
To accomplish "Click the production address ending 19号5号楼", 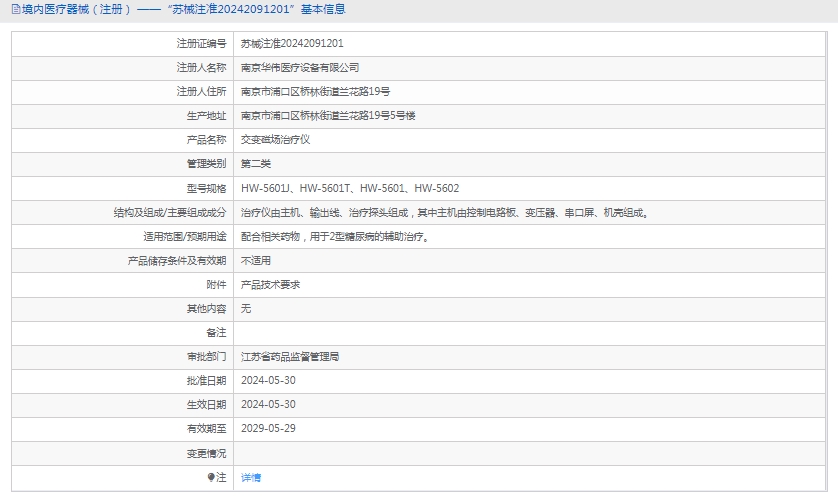I will [328, 116].
